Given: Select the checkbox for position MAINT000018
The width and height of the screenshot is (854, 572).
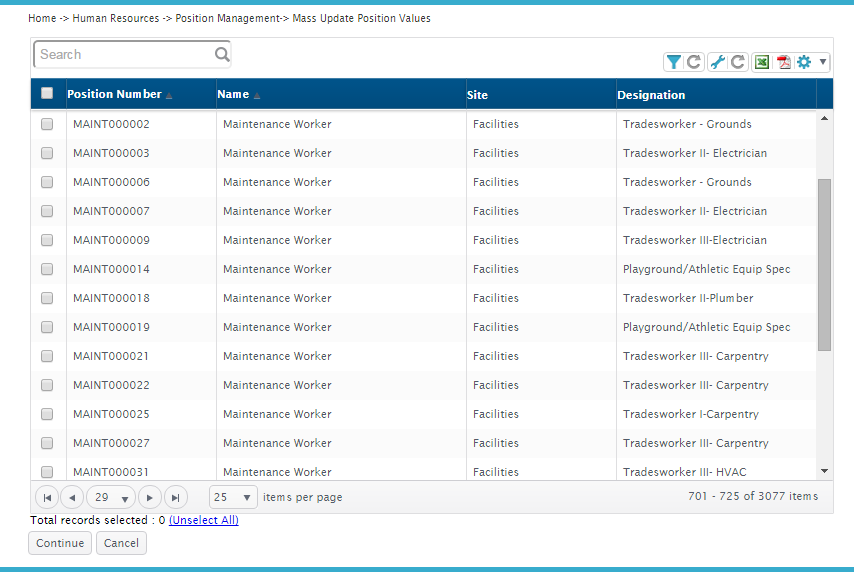Looking at the screenshot, I should point(47,298).
